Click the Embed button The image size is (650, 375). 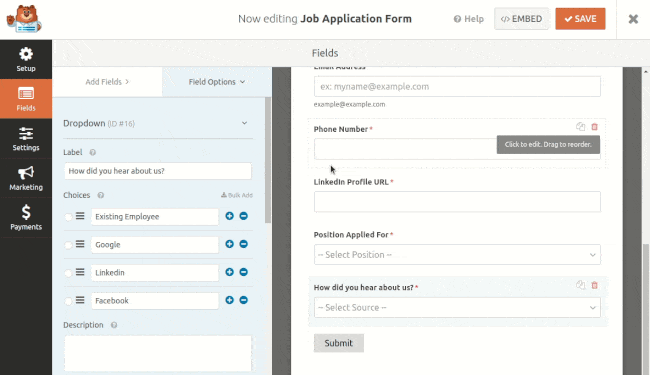[x=521, y=19]
